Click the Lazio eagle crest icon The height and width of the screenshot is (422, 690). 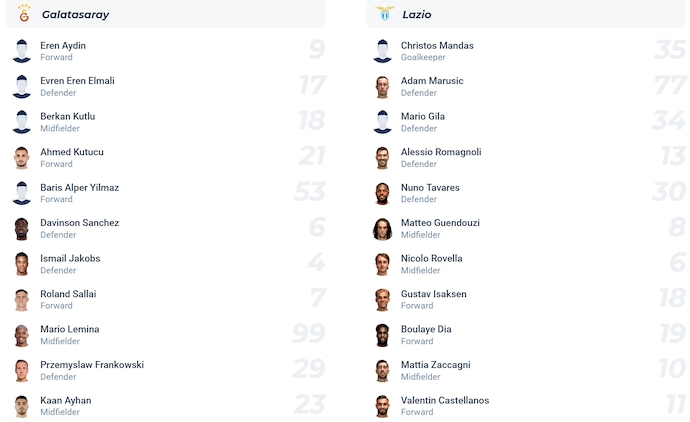point(384,14)
